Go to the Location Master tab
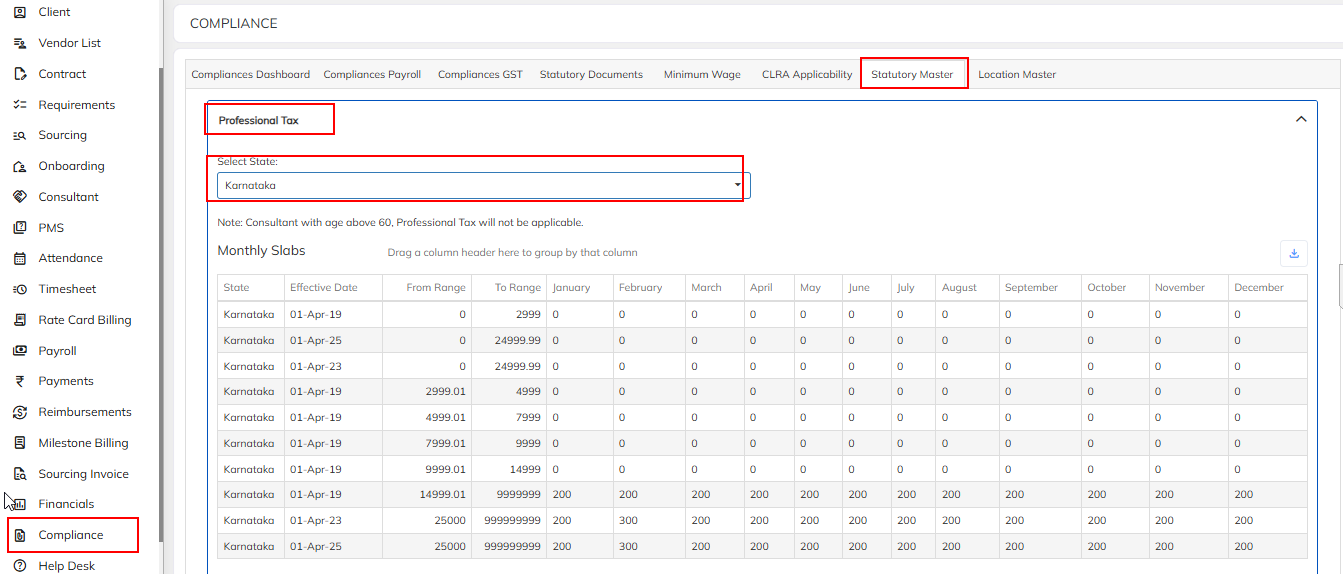Screen dimensions: 1343x574 (x=1016, y=74)
